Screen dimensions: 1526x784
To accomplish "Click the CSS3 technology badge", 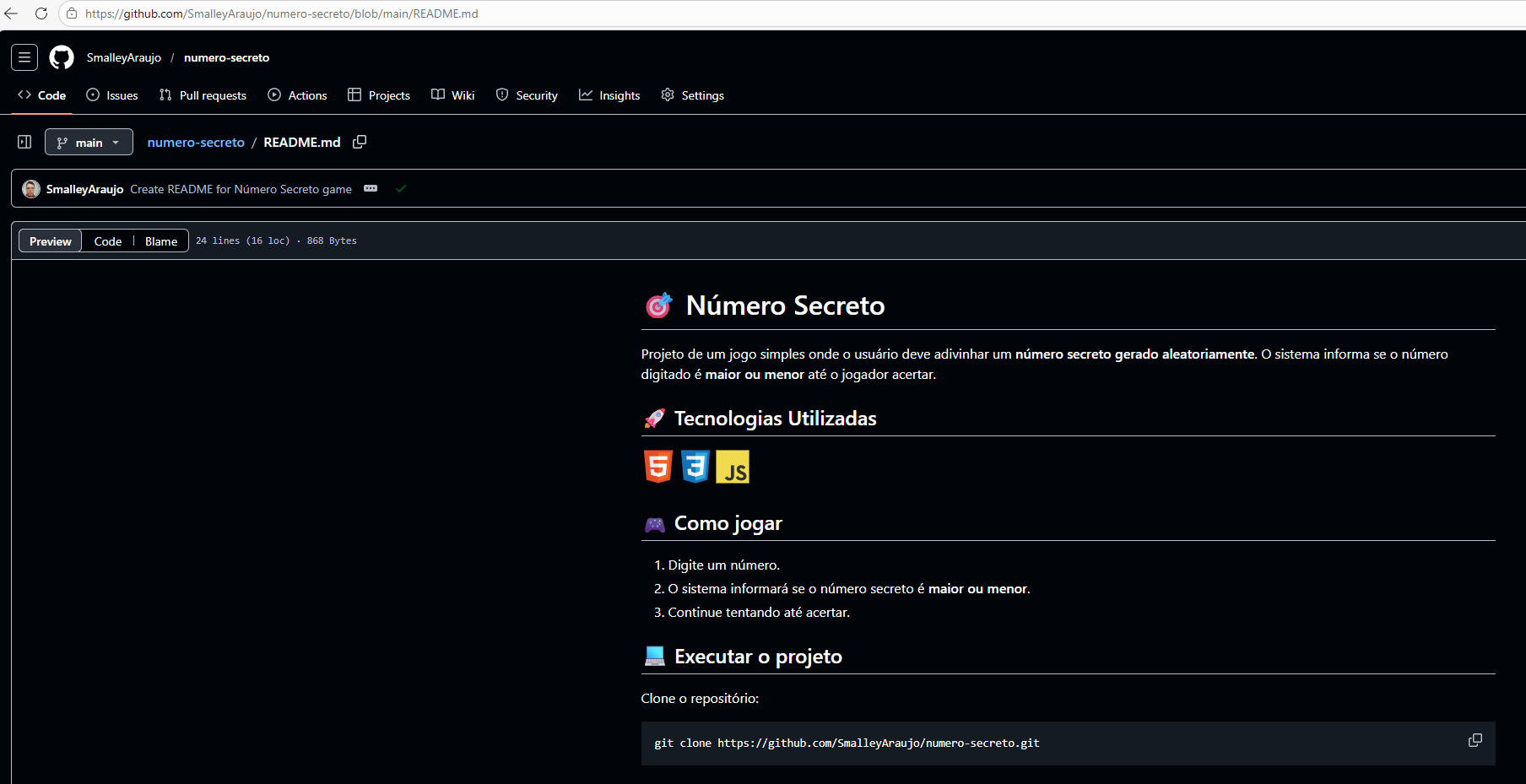I will pyautogui.click(x=695, y=467).
